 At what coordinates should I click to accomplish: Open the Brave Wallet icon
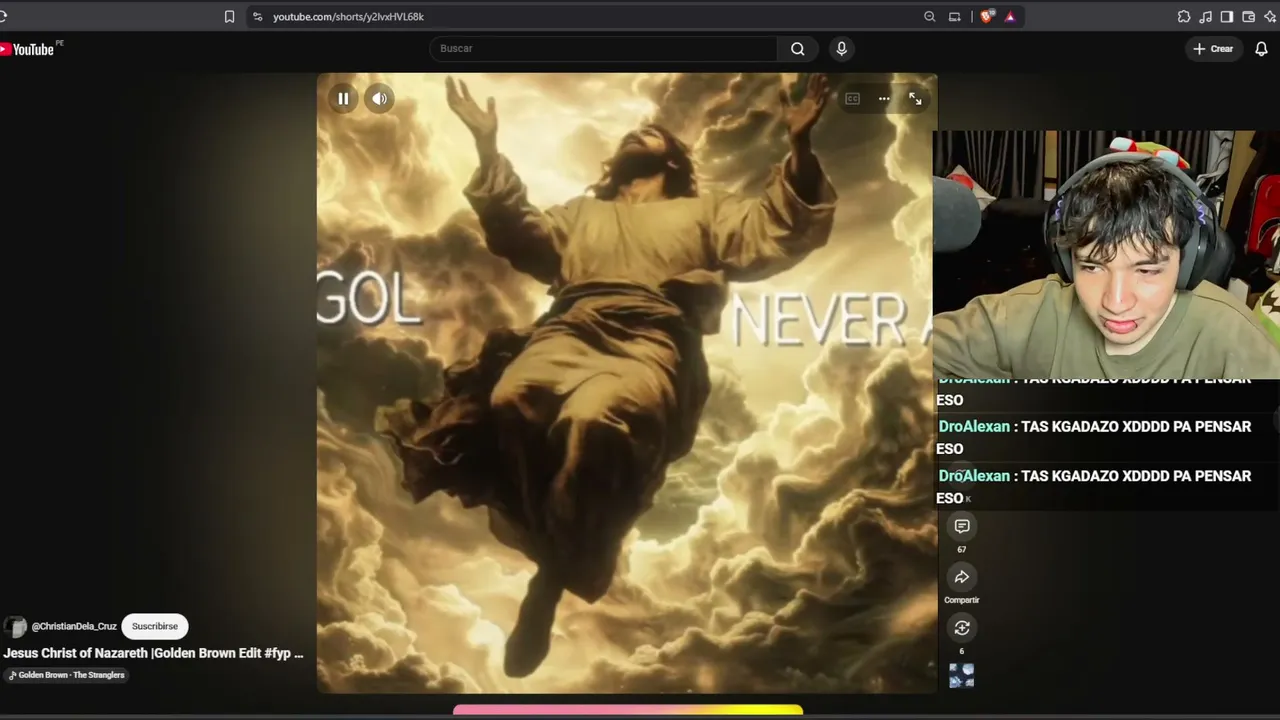coord(1249,17)
